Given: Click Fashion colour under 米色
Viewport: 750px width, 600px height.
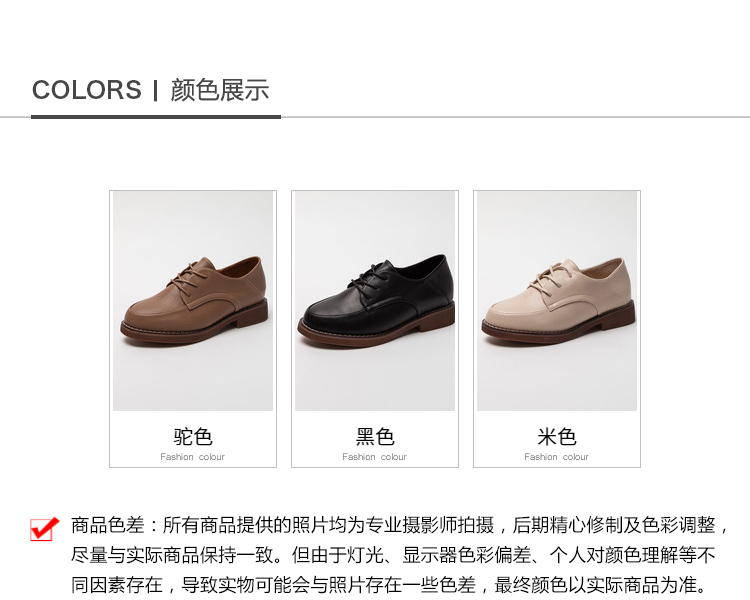Looking at the screenshot, I should coord(556,457).
